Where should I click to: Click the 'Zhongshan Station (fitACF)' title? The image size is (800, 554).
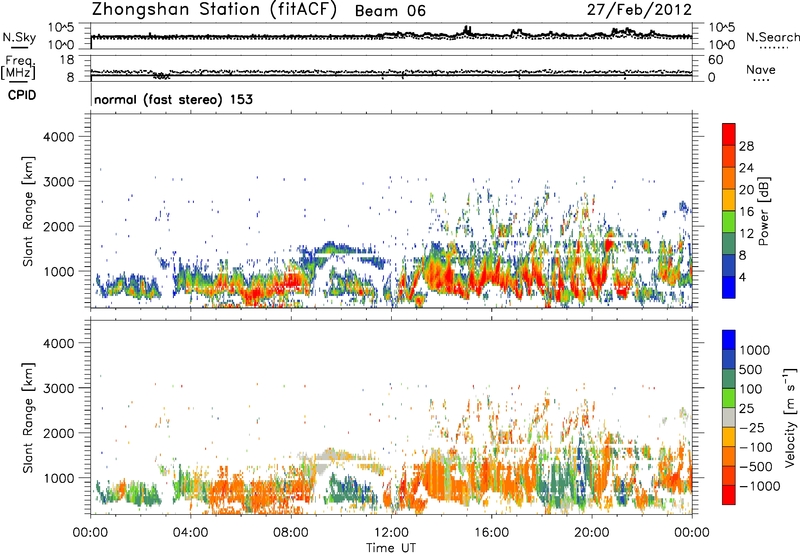click(214, 10)
